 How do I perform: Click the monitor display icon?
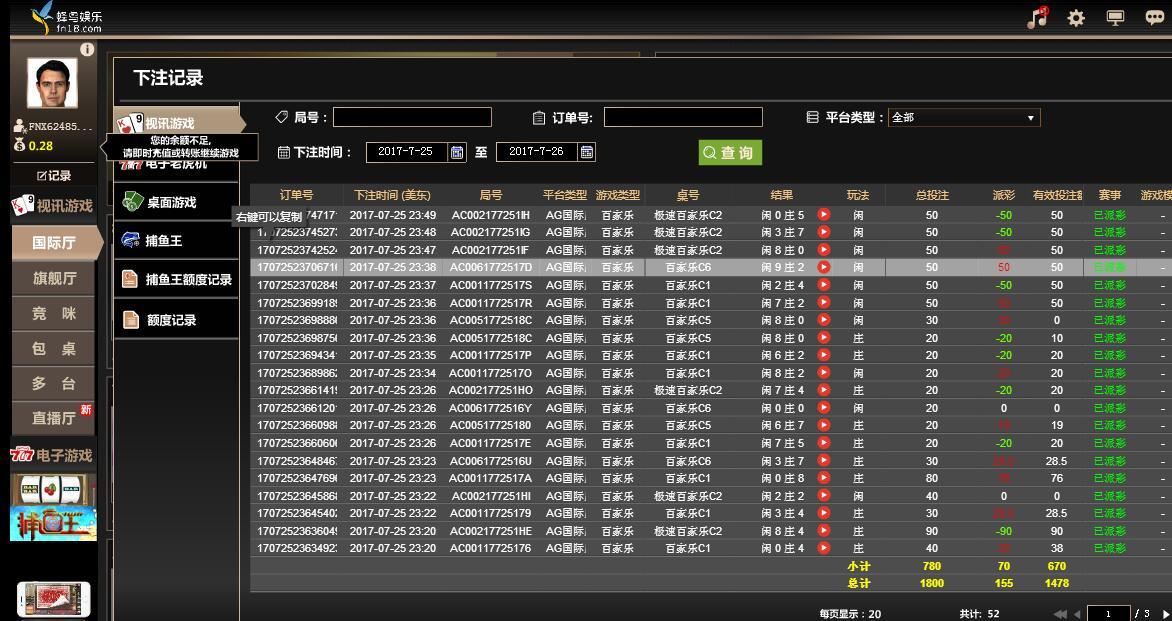pos(1115,18)
